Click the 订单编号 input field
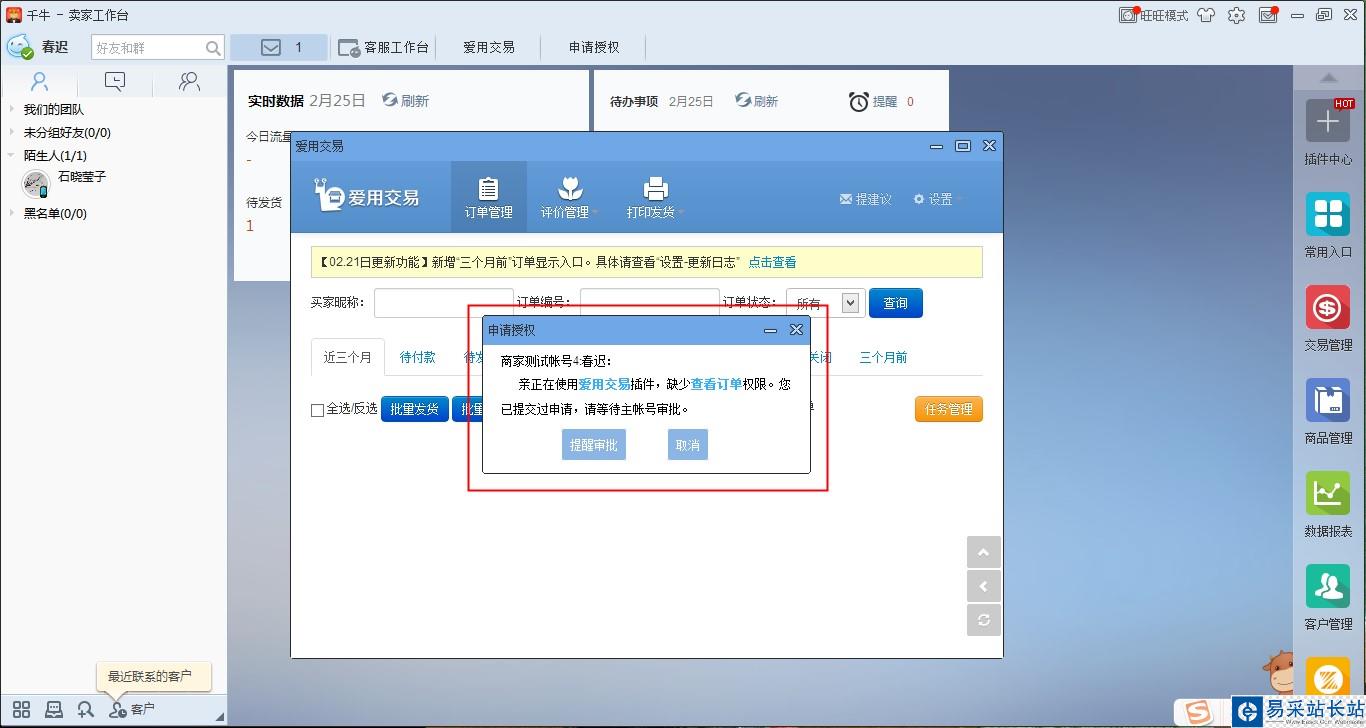Viewport: 1366px width, 728px height. pyautogui.click(x=650, y=303)
